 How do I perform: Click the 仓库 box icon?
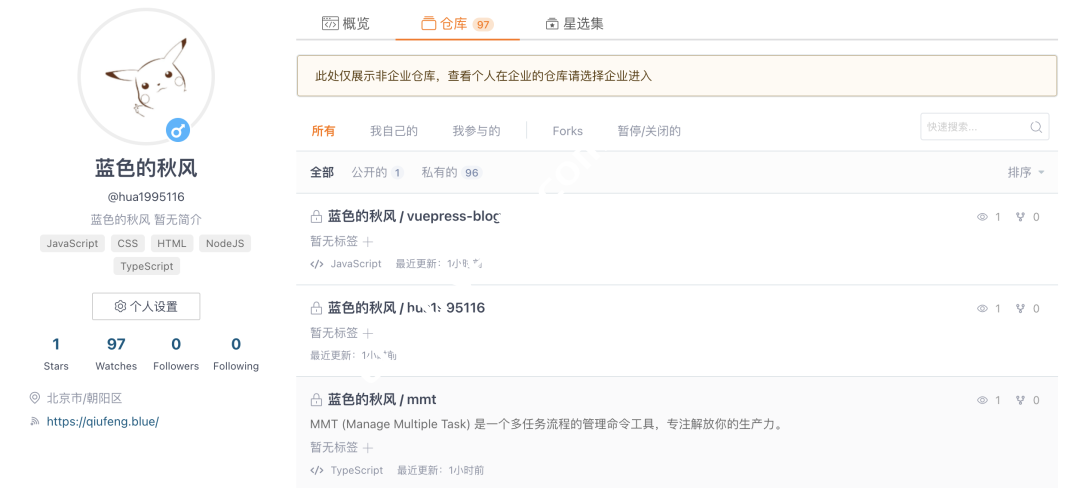click(x=428, y=24)
